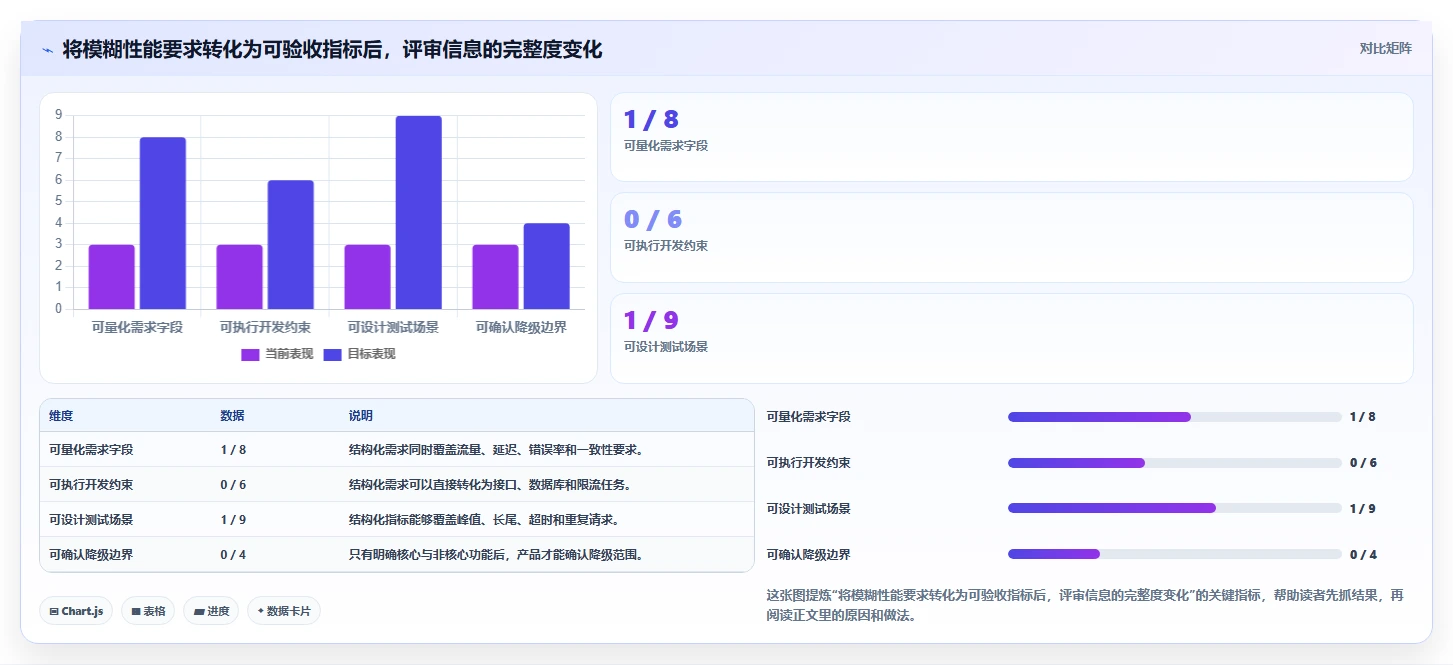This screenshot has width=1453, height=665.
Task: Click the description about 接口、数据库和限流任务
Action: [x=489, y=485]
